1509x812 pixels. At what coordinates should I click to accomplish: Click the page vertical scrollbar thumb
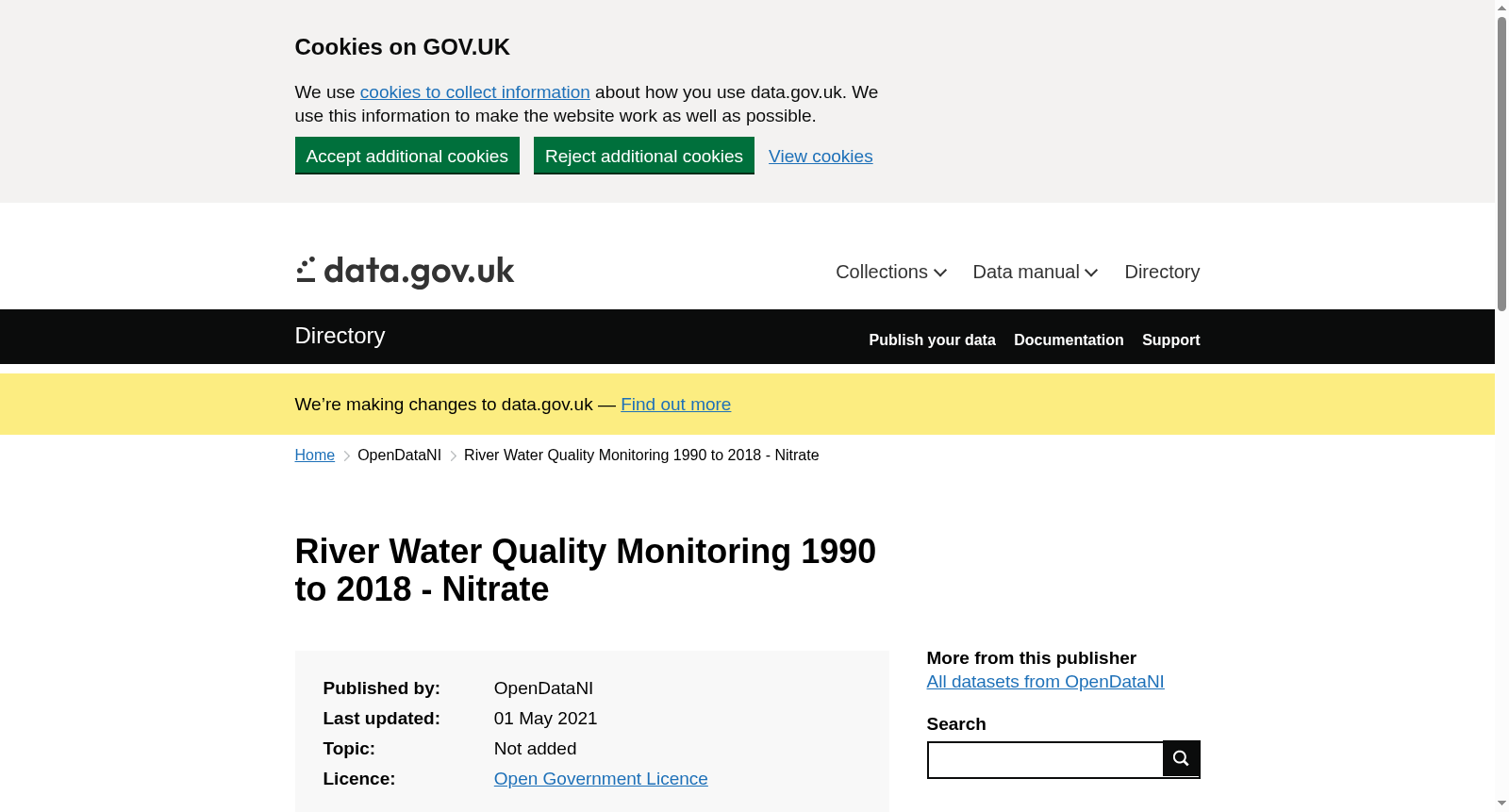(1501, 163)
